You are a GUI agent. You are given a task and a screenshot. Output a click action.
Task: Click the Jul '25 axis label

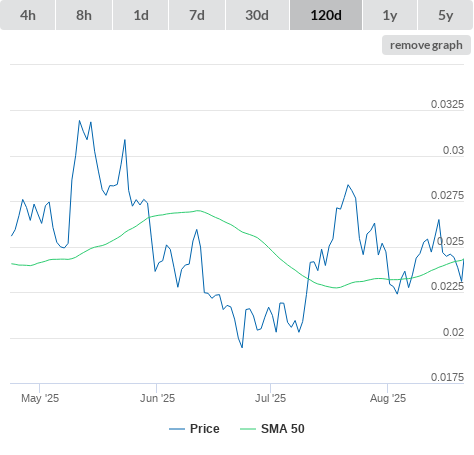tap(270, 398)
